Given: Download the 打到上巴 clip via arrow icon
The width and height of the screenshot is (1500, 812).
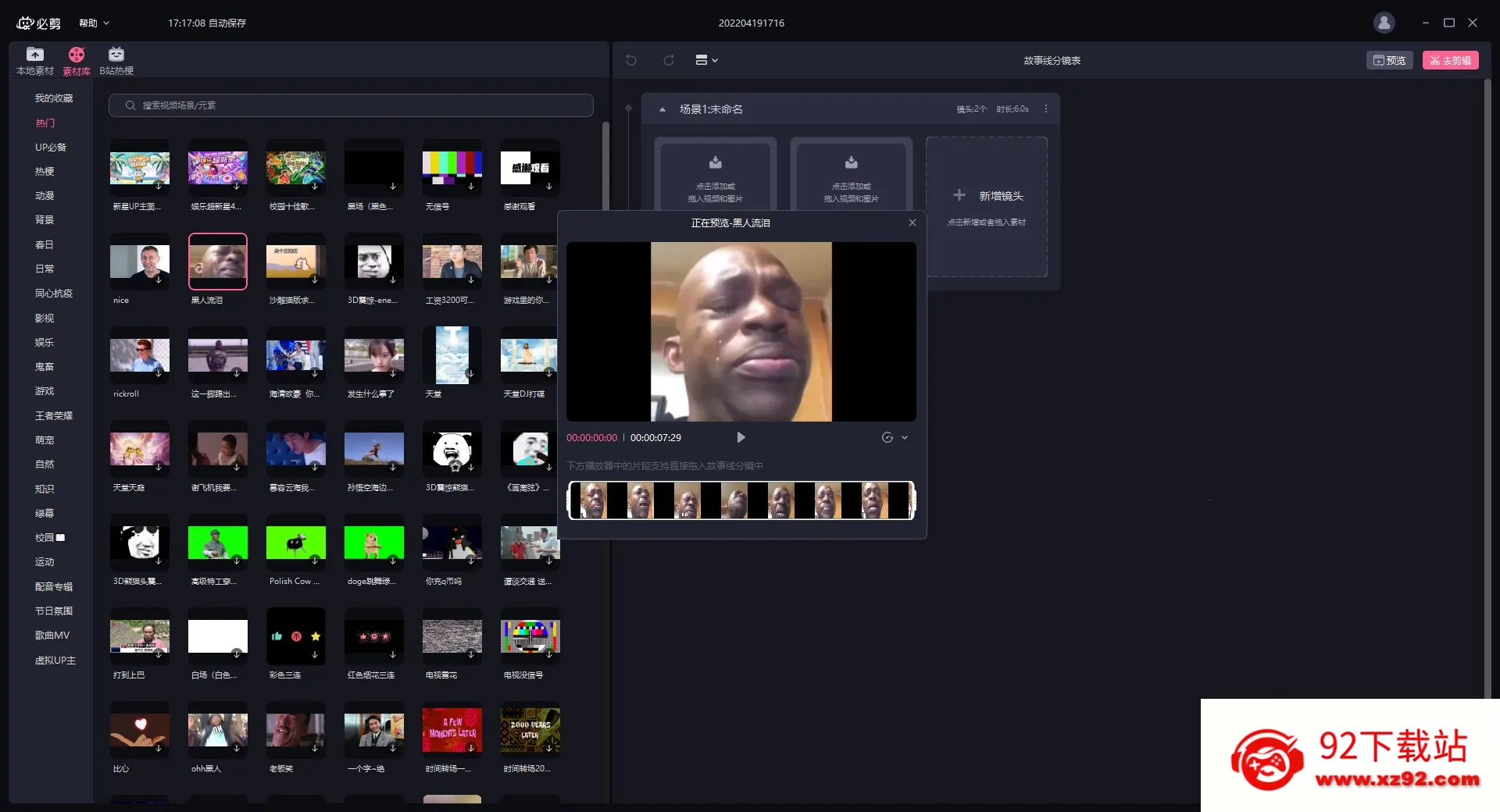Looking at the screenshot, I should coord(159,654).
